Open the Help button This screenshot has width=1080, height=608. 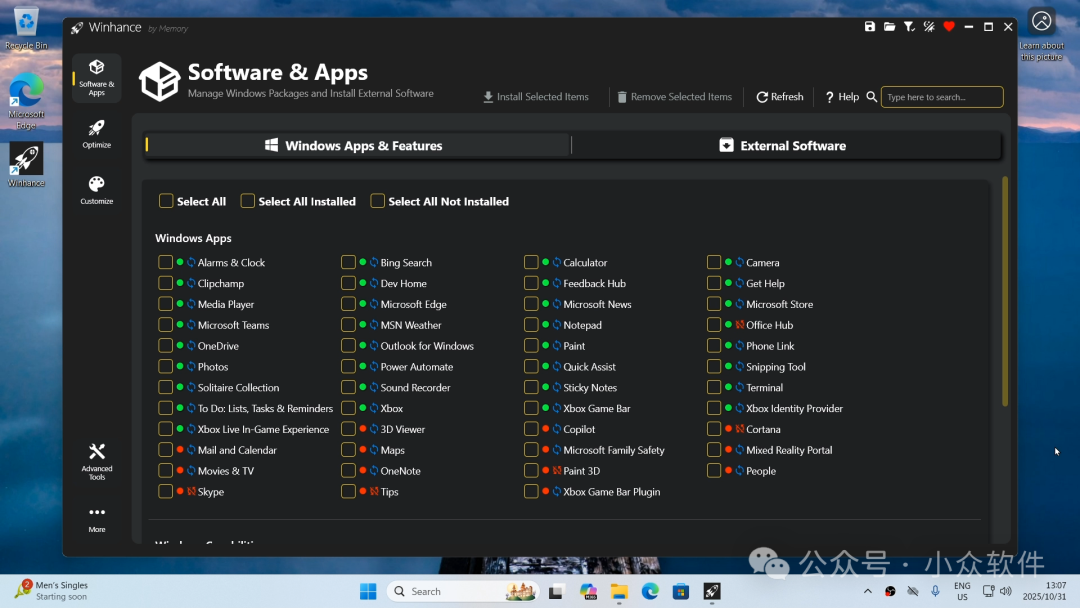coord(842,97)
